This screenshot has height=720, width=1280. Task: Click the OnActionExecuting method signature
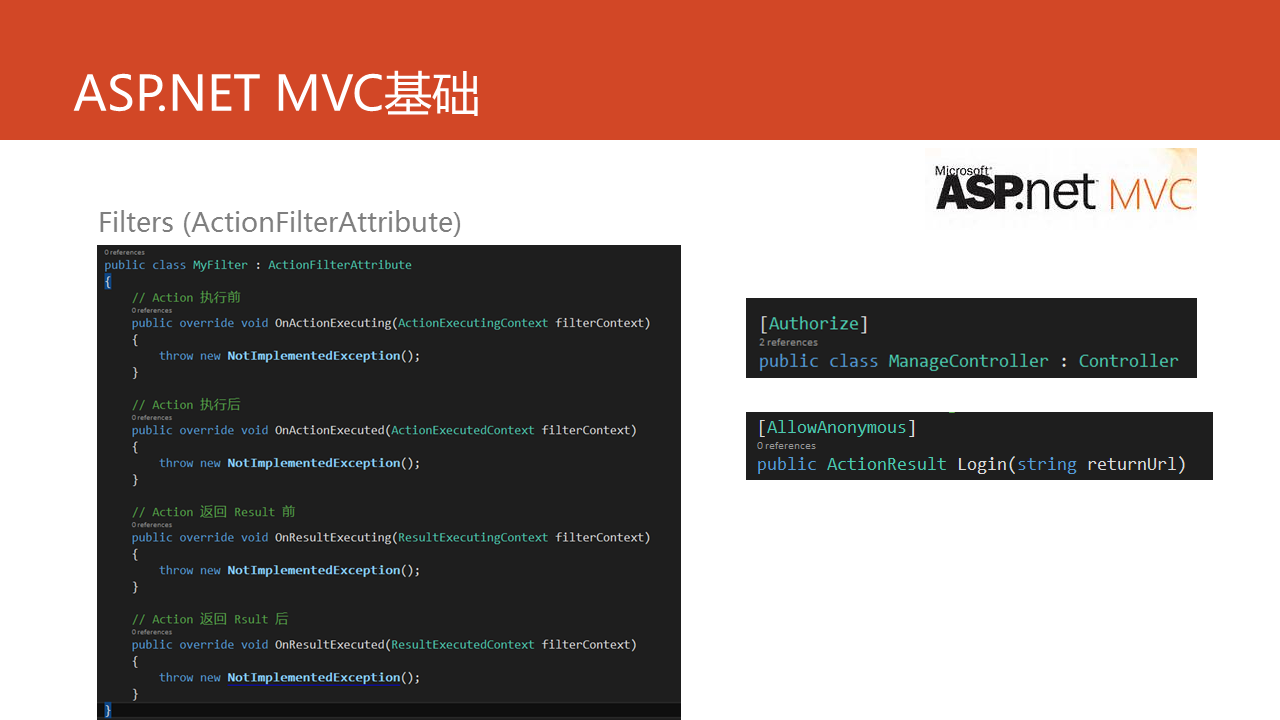391,323
